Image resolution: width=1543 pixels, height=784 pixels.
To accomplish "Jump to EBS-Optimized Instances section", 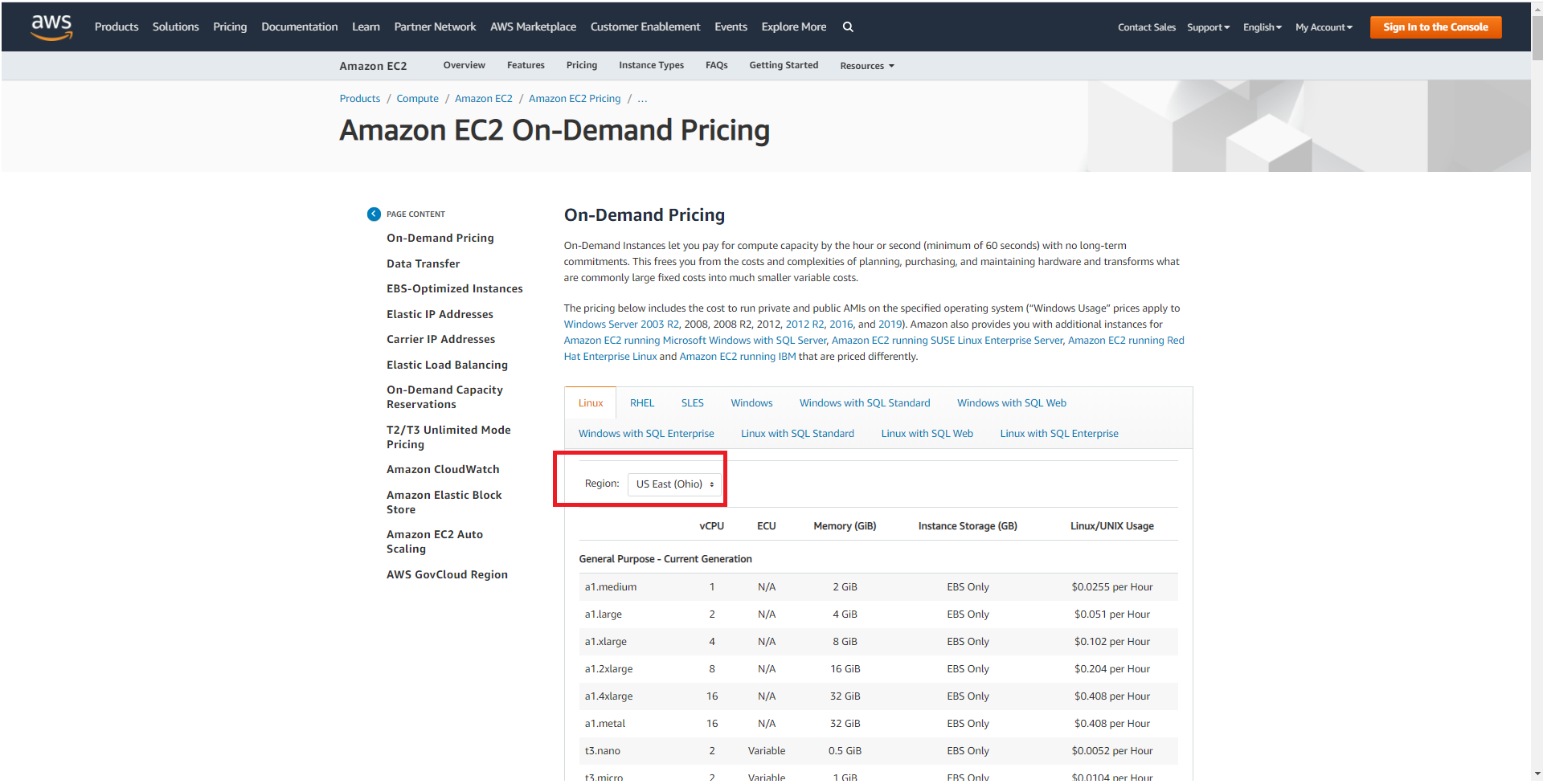I will click(x=454, y=288).
